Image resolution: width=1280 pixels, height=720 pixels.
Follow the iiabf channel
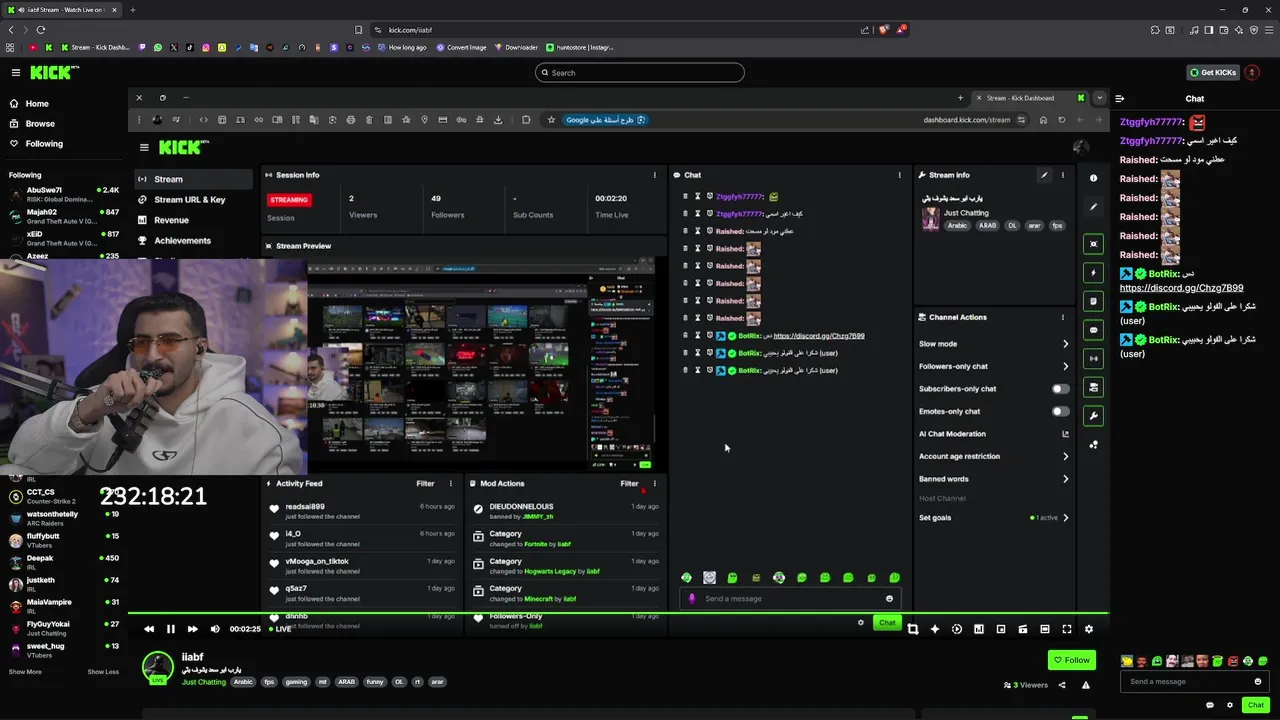pyautogui.click(x=1071, y=660)
